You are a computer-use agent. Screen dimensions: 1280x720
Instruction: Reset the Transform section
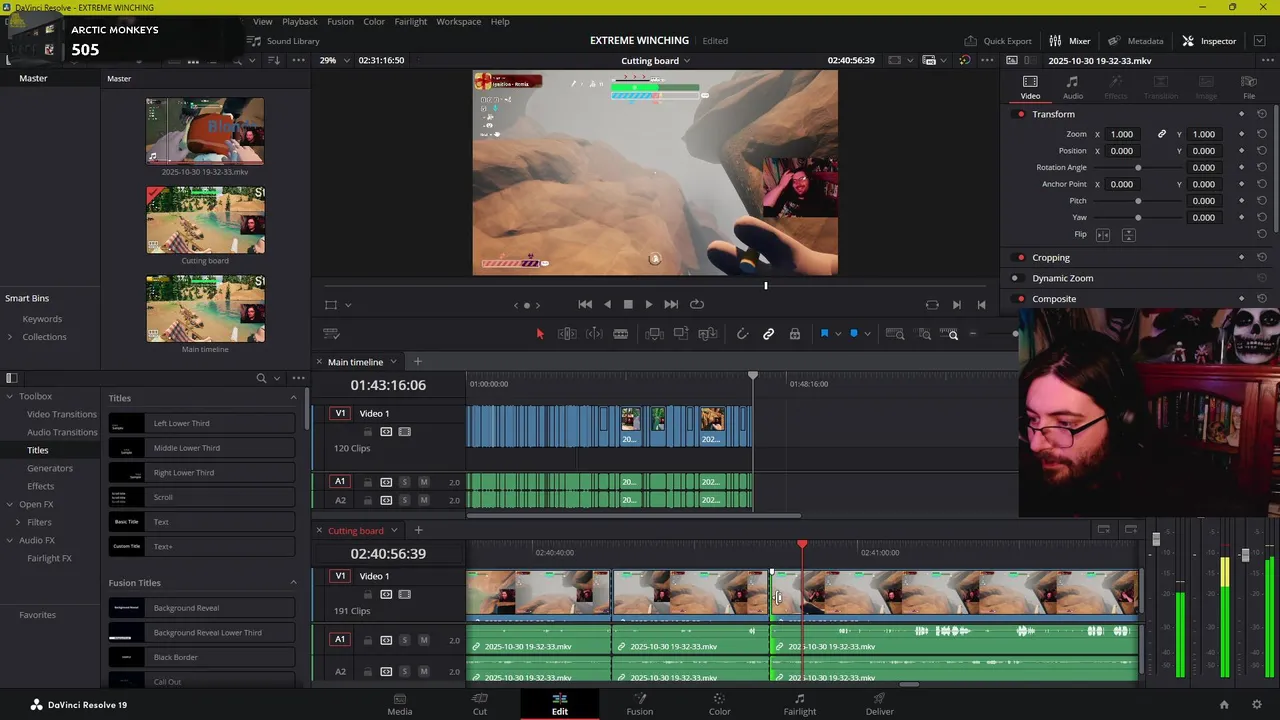tap(1262, 114)
